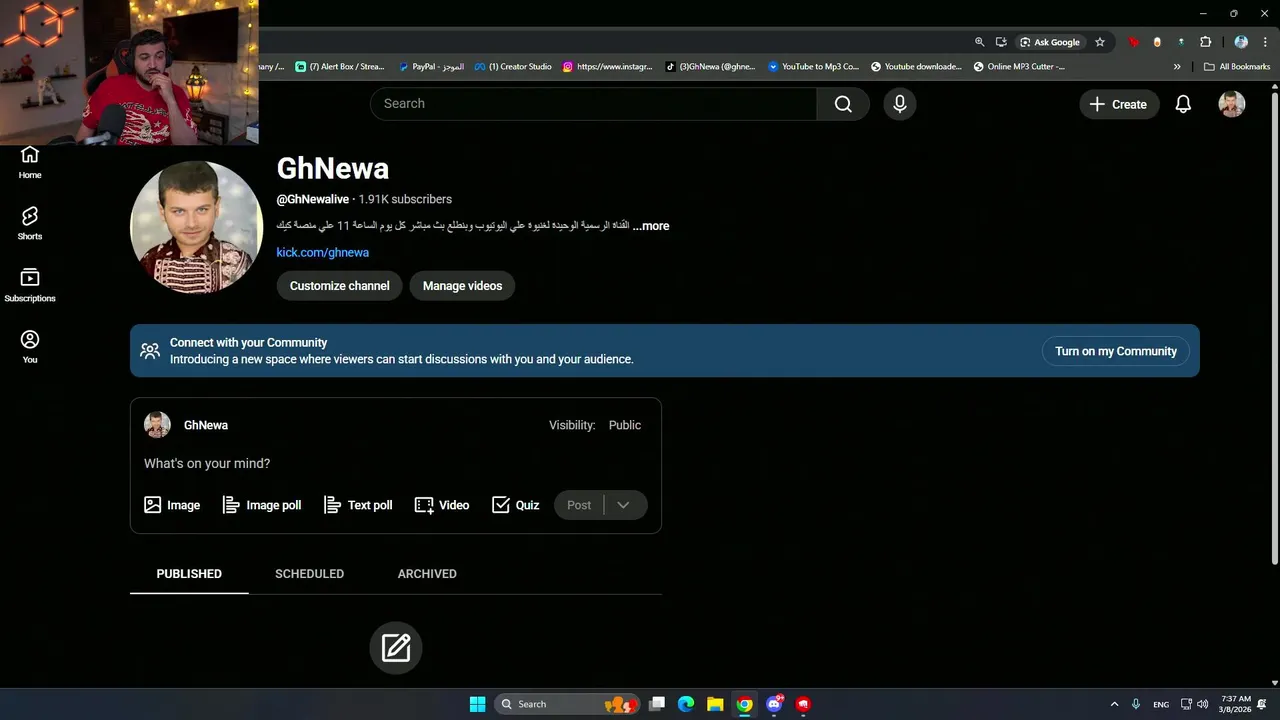Change post Visibility from Public
The image size is (1280, 720).
pos(624,425)
